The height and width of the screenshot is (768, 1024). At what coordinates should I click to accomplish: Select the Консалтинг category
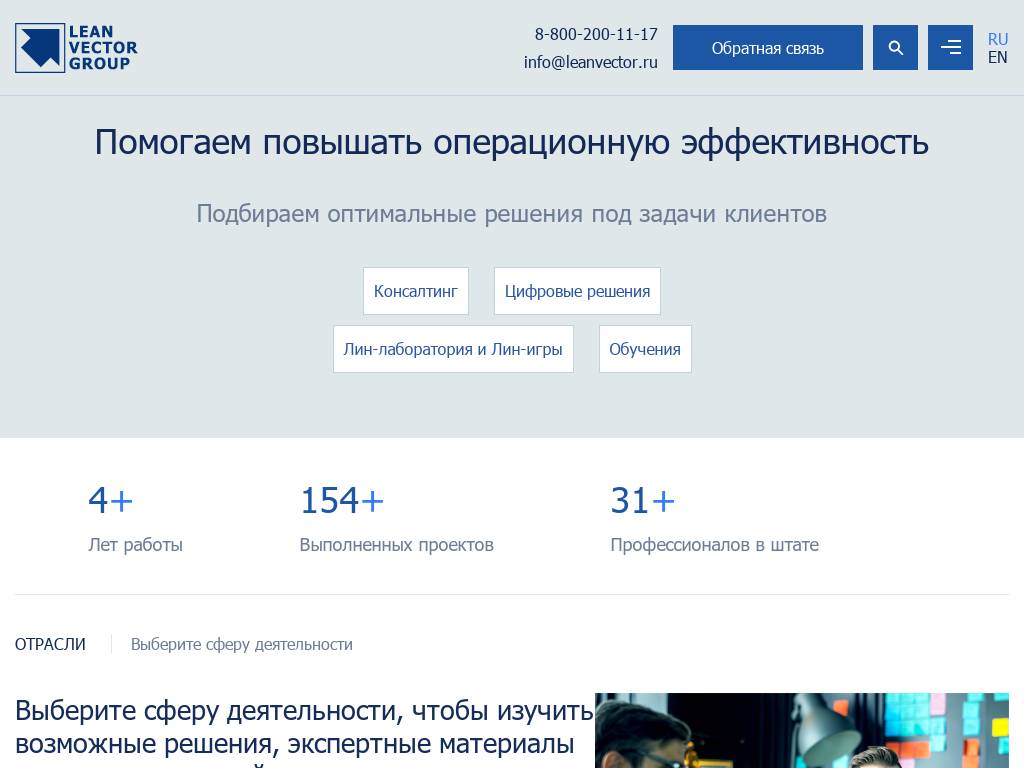tap(416, 291)
